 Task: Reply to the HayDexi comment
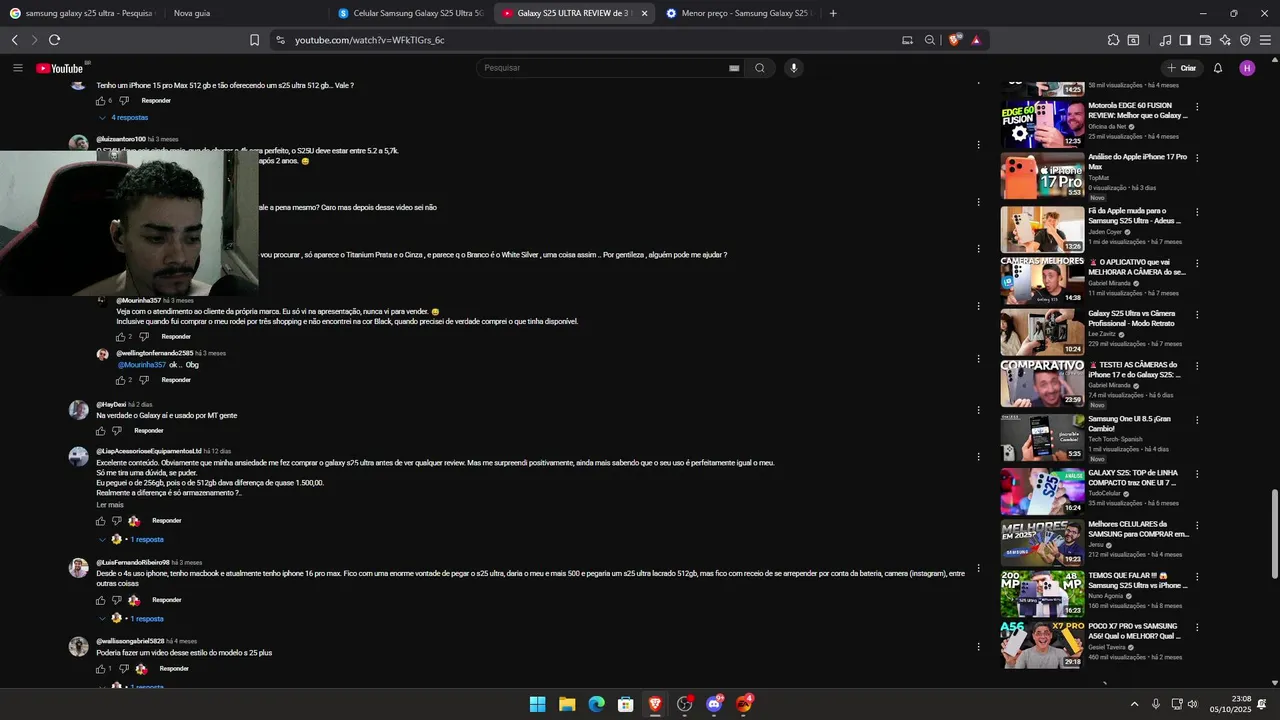pos(148,431)
